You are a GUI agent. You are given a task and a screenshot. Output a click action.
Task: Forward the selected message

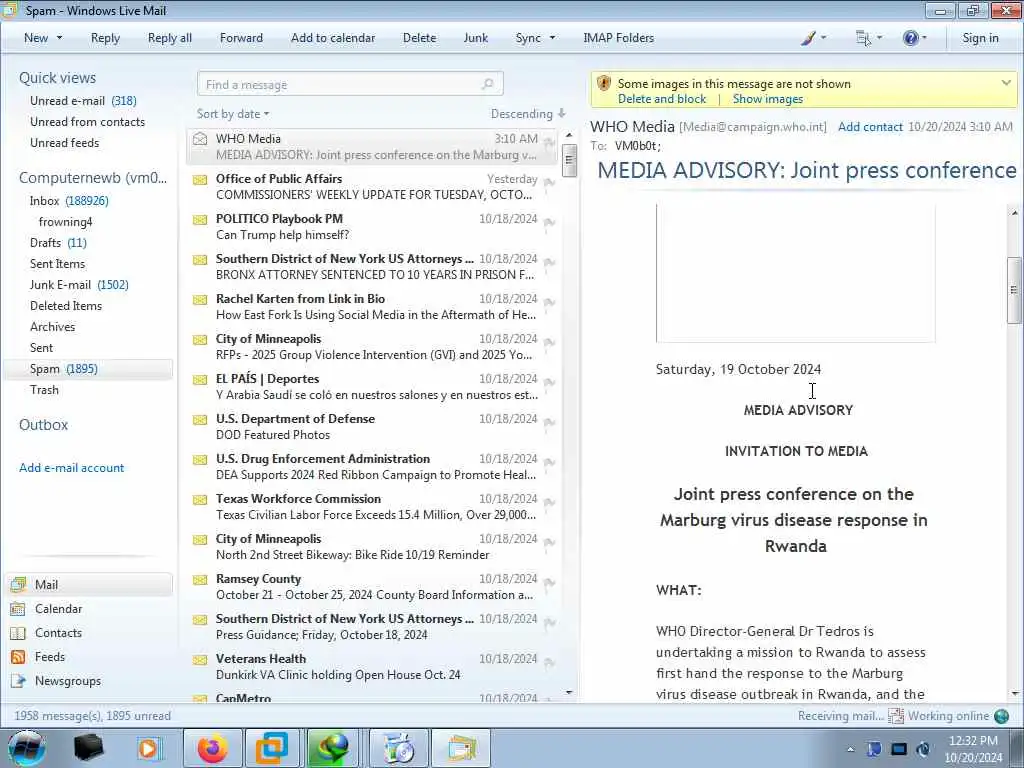click(x=241, y=38)
